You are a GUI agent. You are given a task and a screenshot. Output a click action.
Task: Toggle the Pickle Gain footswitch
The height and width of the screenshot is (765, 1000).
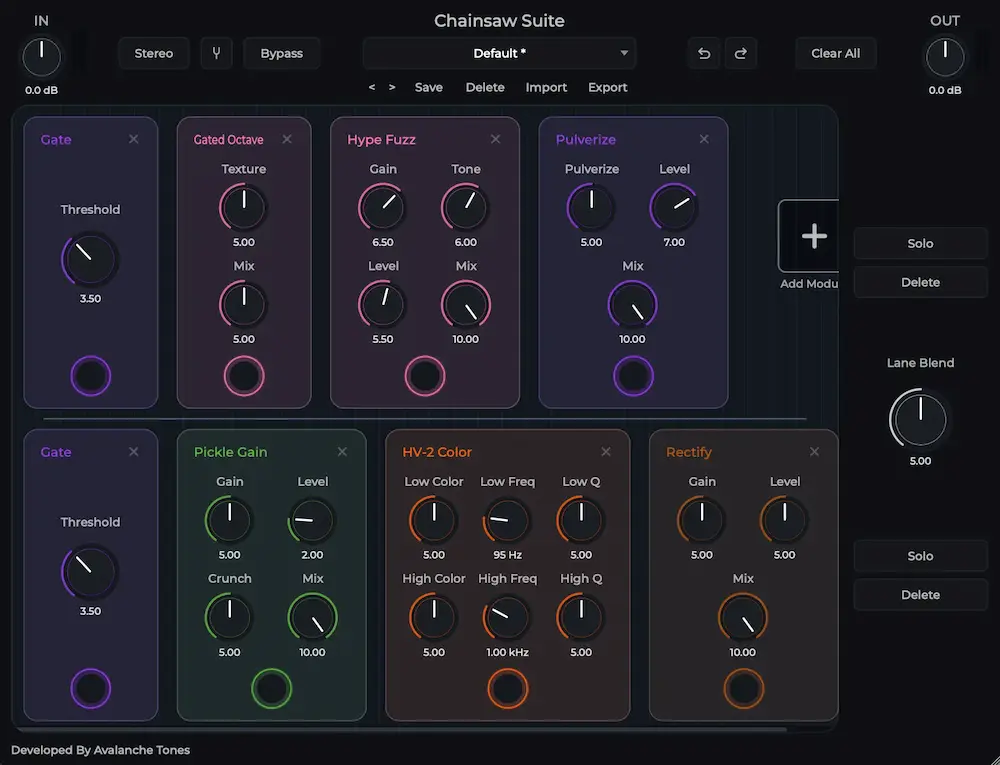272,688
